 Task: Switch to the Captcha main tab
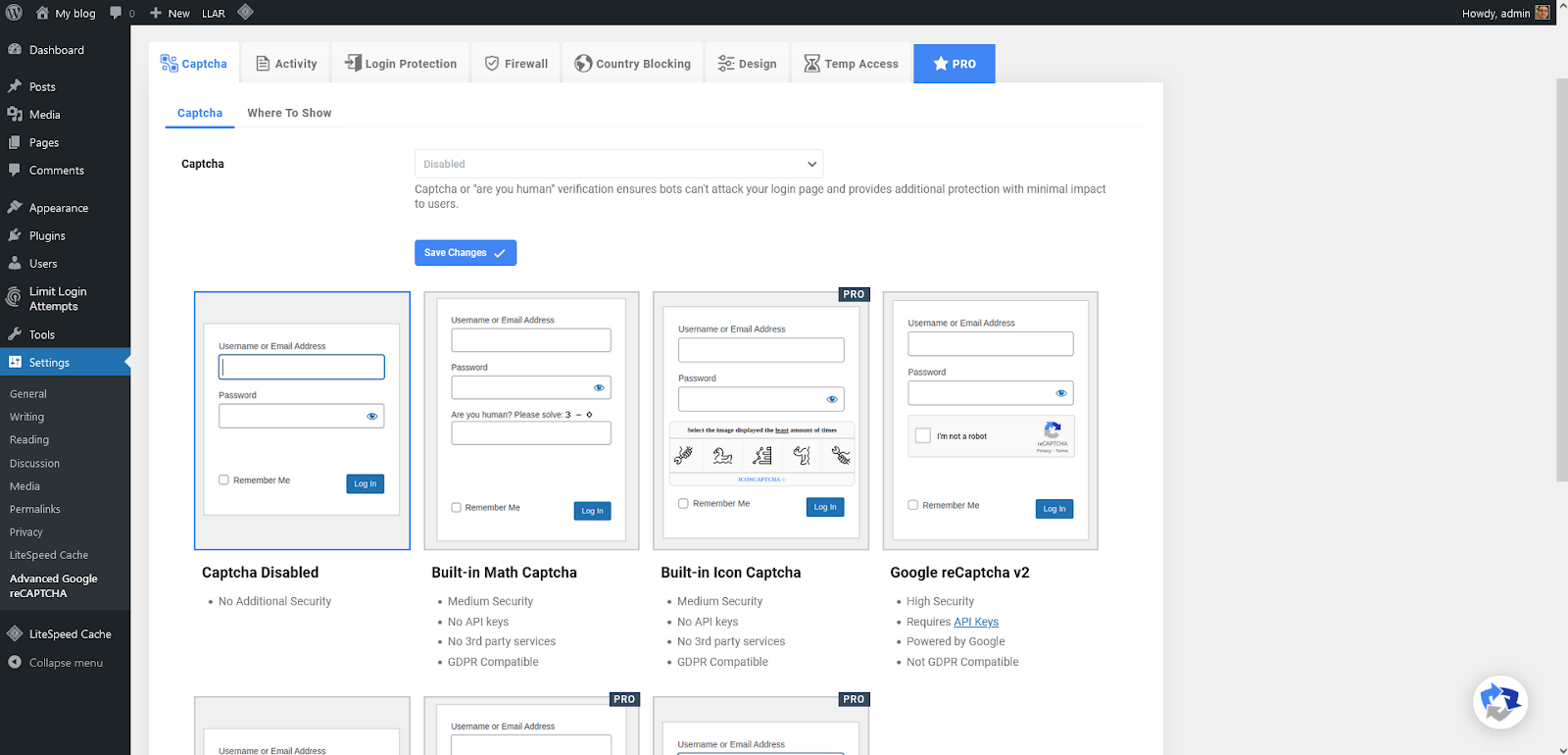coord(194,64)
